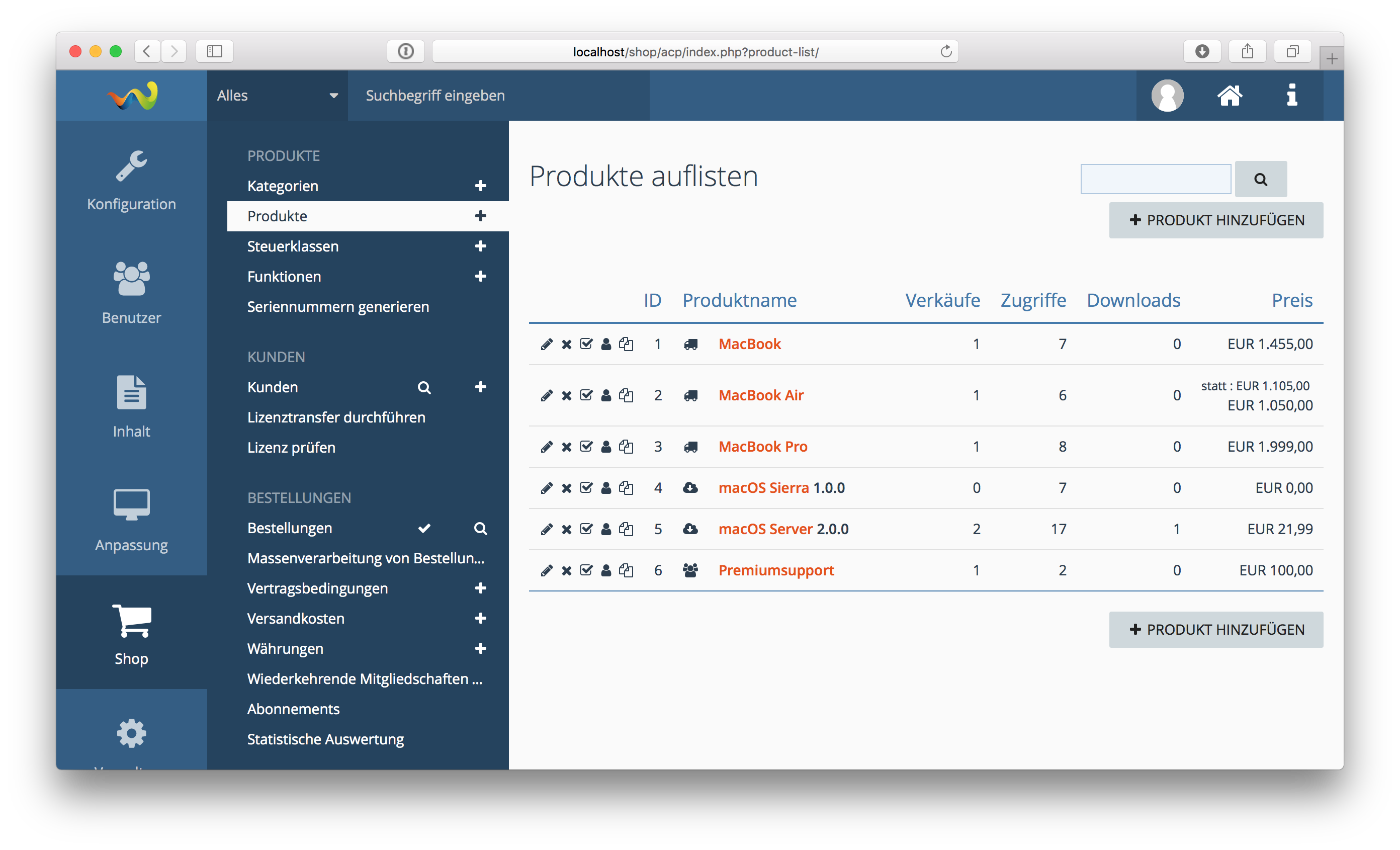
Task: Click the user icon in MacBook Pro row
Action: click(606, 447)
